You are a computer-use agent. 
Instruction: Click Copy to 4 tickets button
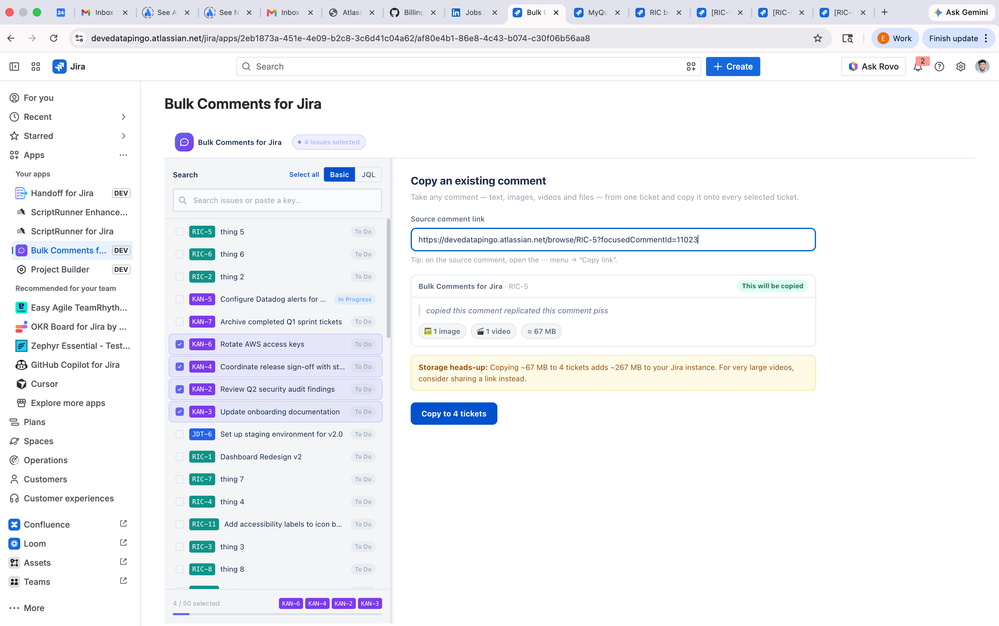(454, 413)
